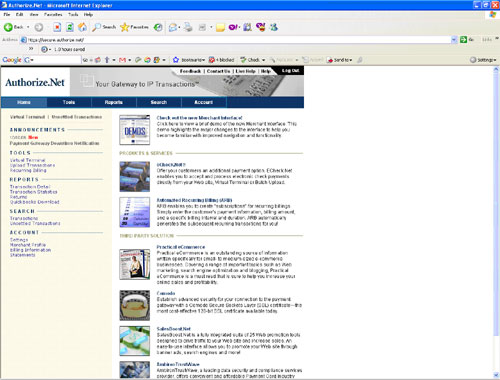Select the Account navigation tab
The image size is (500, 380).
204,102
